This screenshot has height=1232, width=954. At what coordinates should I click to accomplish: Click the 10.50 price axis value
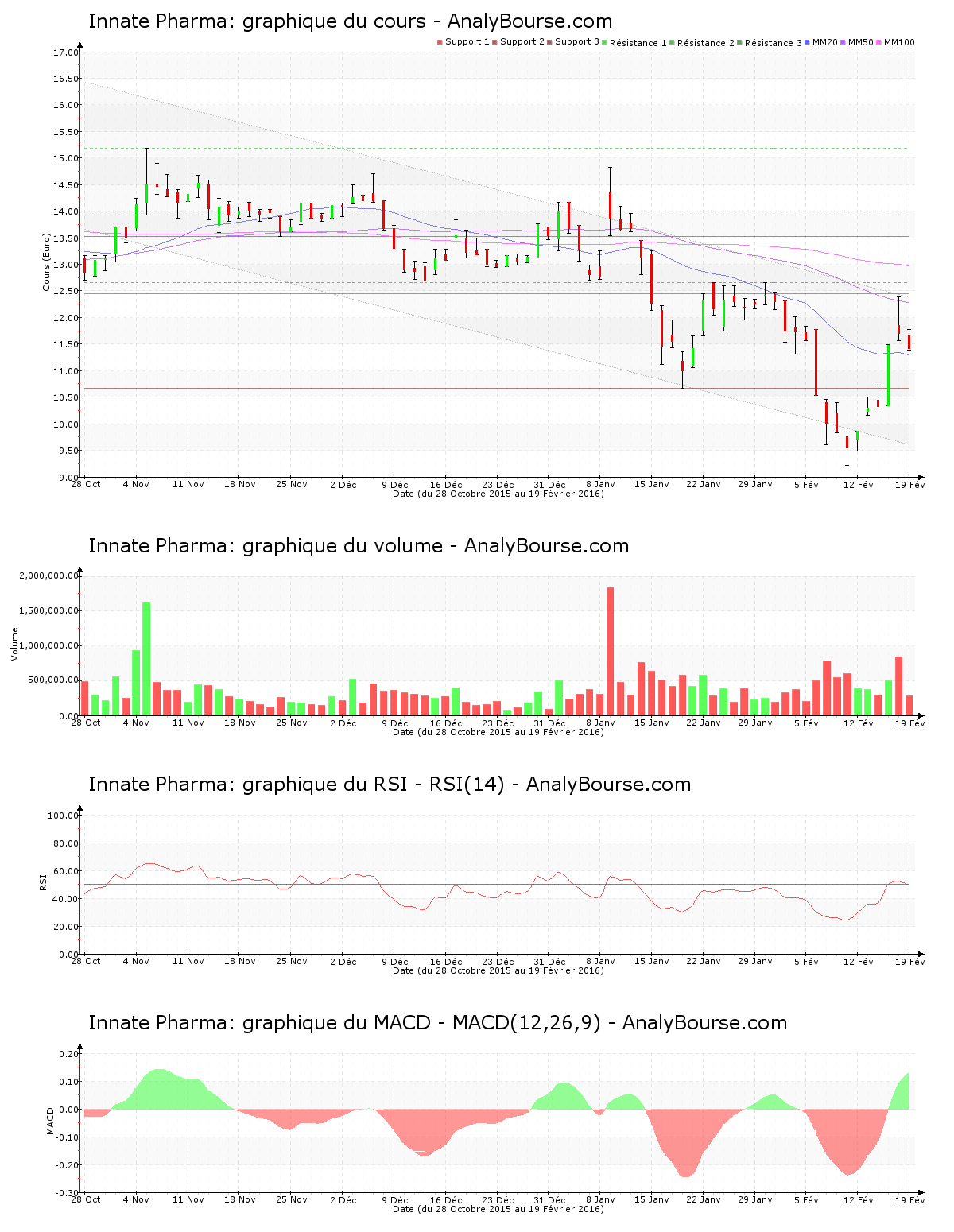click(x=66, y=397)
